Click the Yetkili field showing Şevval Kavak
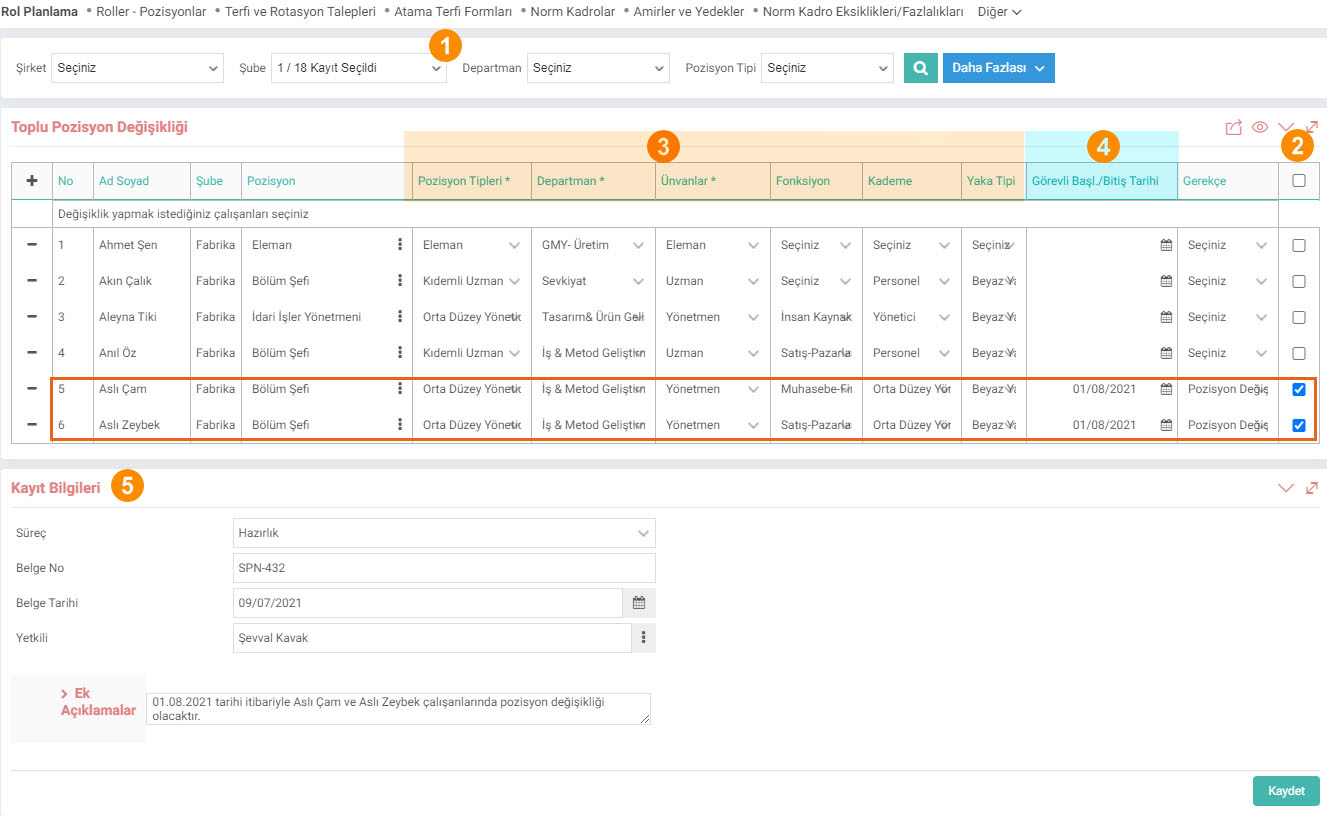Viewport: 1327px width, 816px height. [x=432, y=638]
